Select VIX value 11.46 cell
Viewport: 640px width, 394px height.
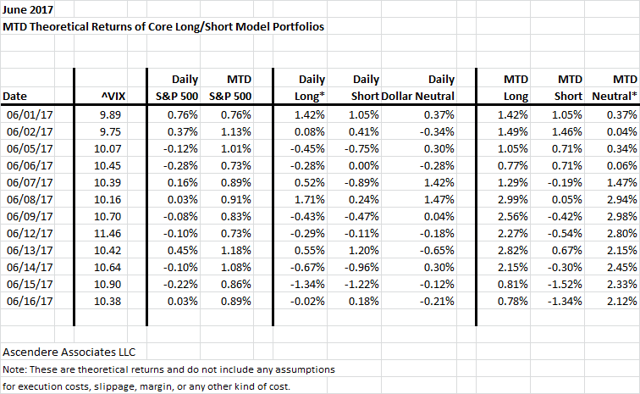[x=107, y=233]
